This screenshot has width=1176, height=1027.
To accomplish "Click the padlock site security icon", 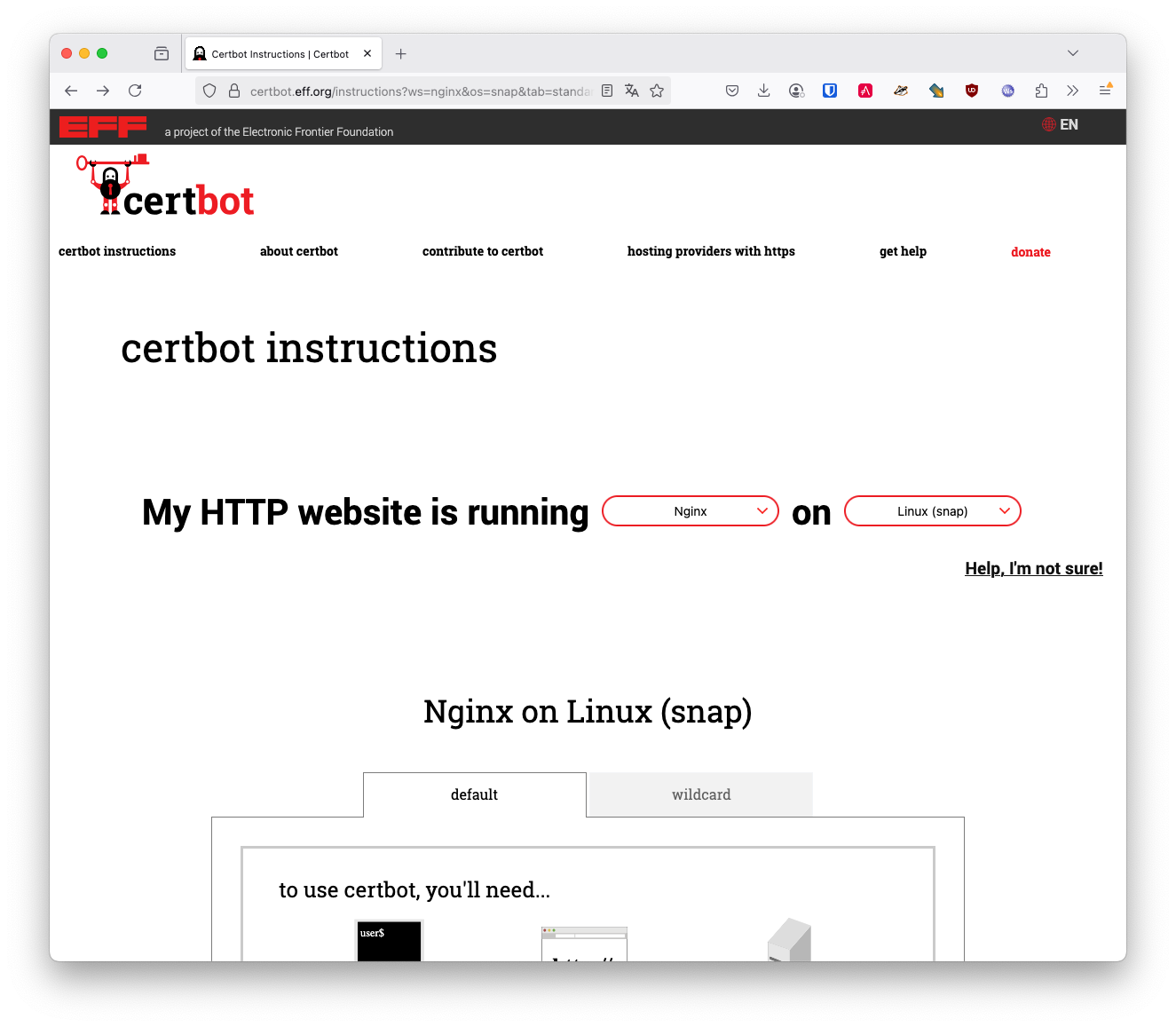I will pyautogui.click(x=234, y=91).
